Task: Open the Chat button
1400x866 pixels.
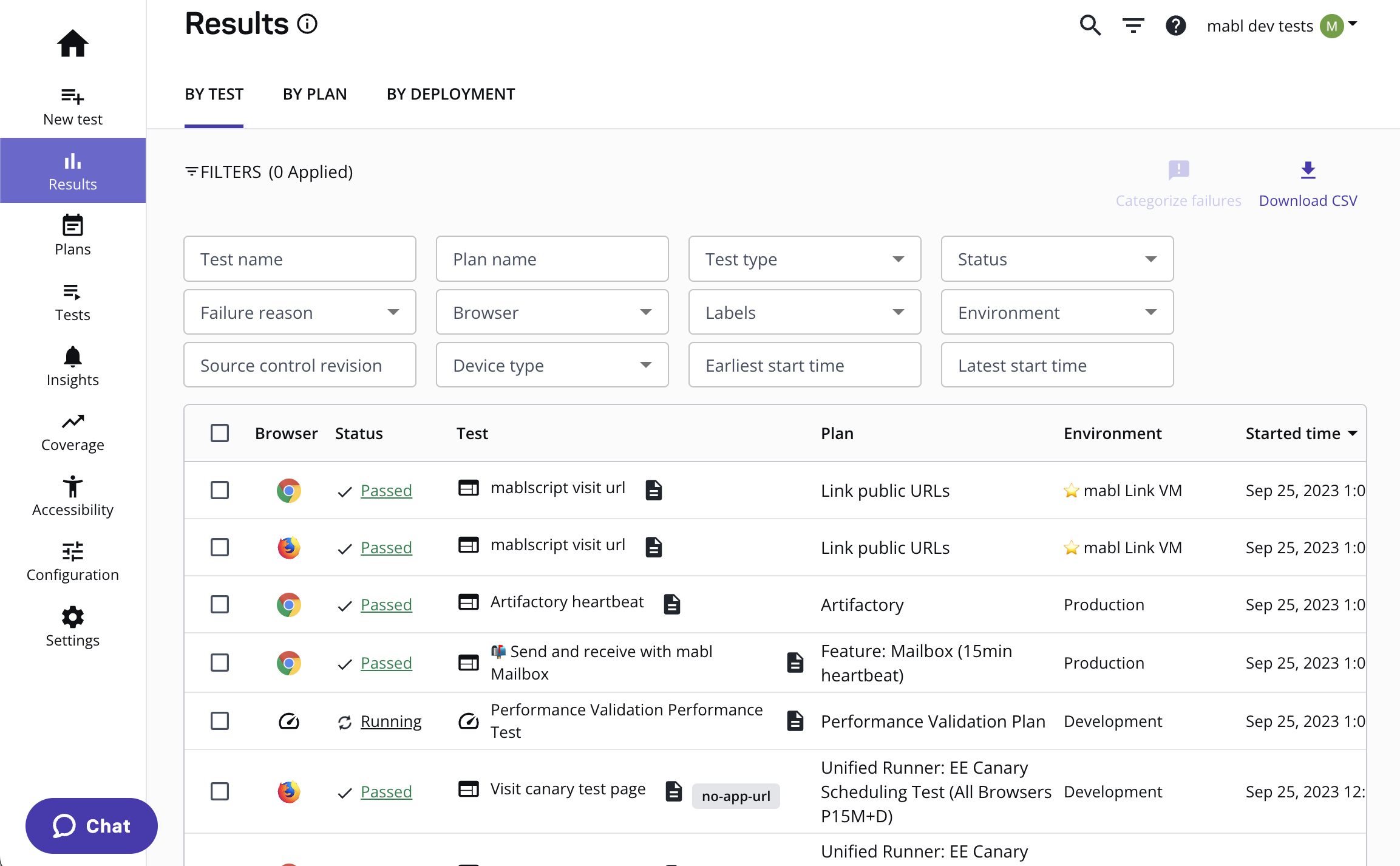Action: pyautogui.click(x=91, y=826)
